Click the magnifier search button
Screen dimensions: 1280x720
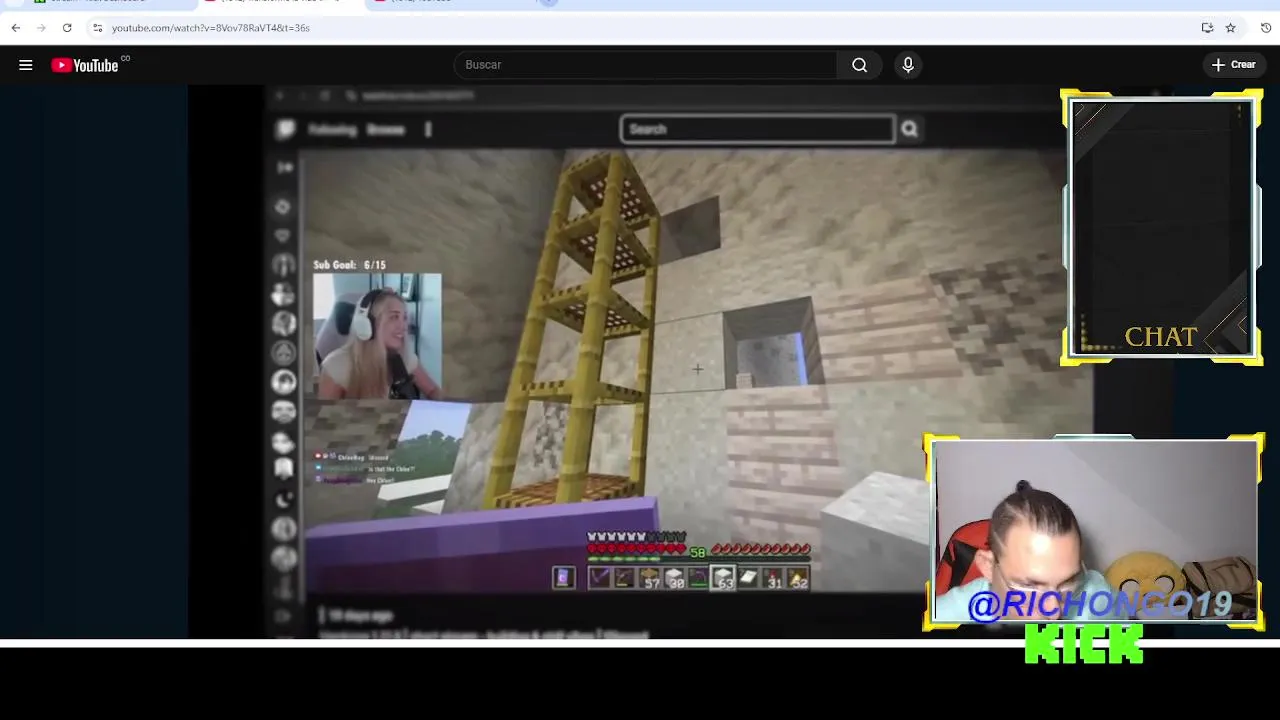(x=860, y=65)
